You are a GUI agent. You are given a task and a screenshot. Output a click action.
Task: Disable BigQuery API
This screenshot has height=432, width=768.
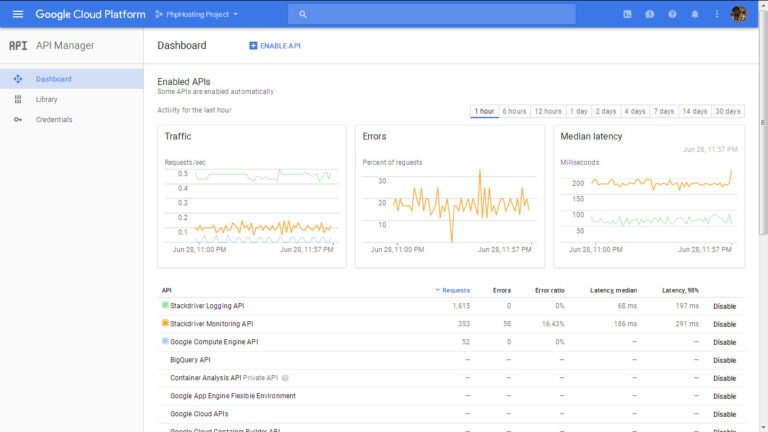(724, 360)
